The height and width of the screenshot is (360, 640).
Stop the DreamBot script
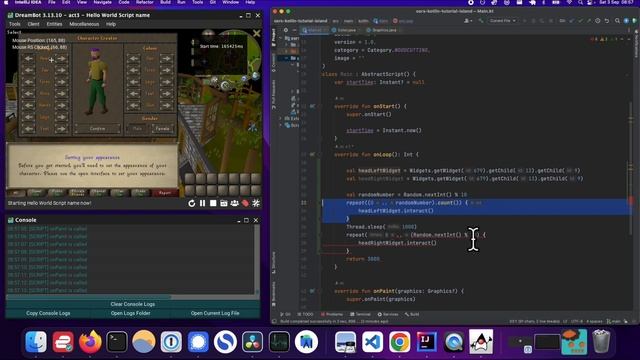tap(213, 203)
